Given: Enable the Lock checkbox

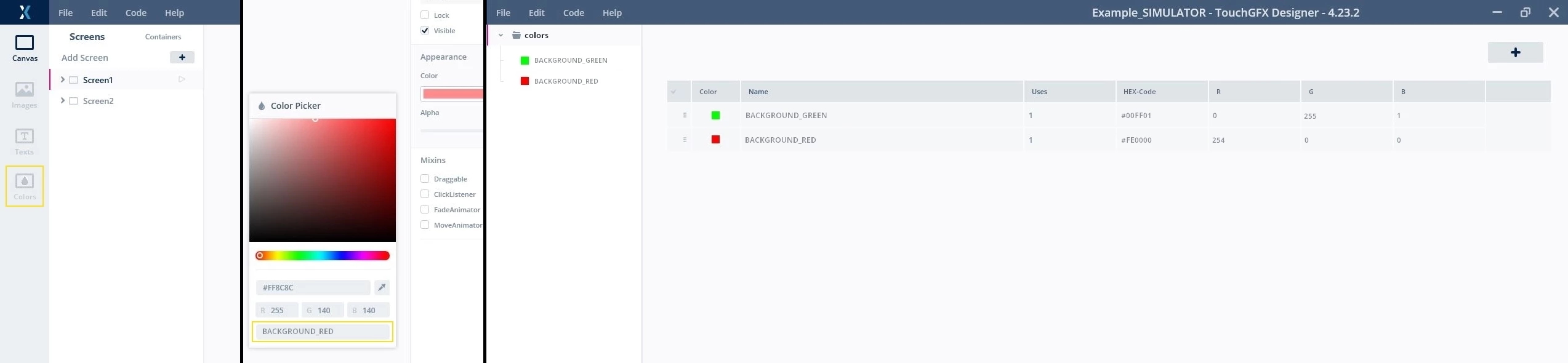Looking at the screenshot, I should pyautogui.click(x=425, y=15).
